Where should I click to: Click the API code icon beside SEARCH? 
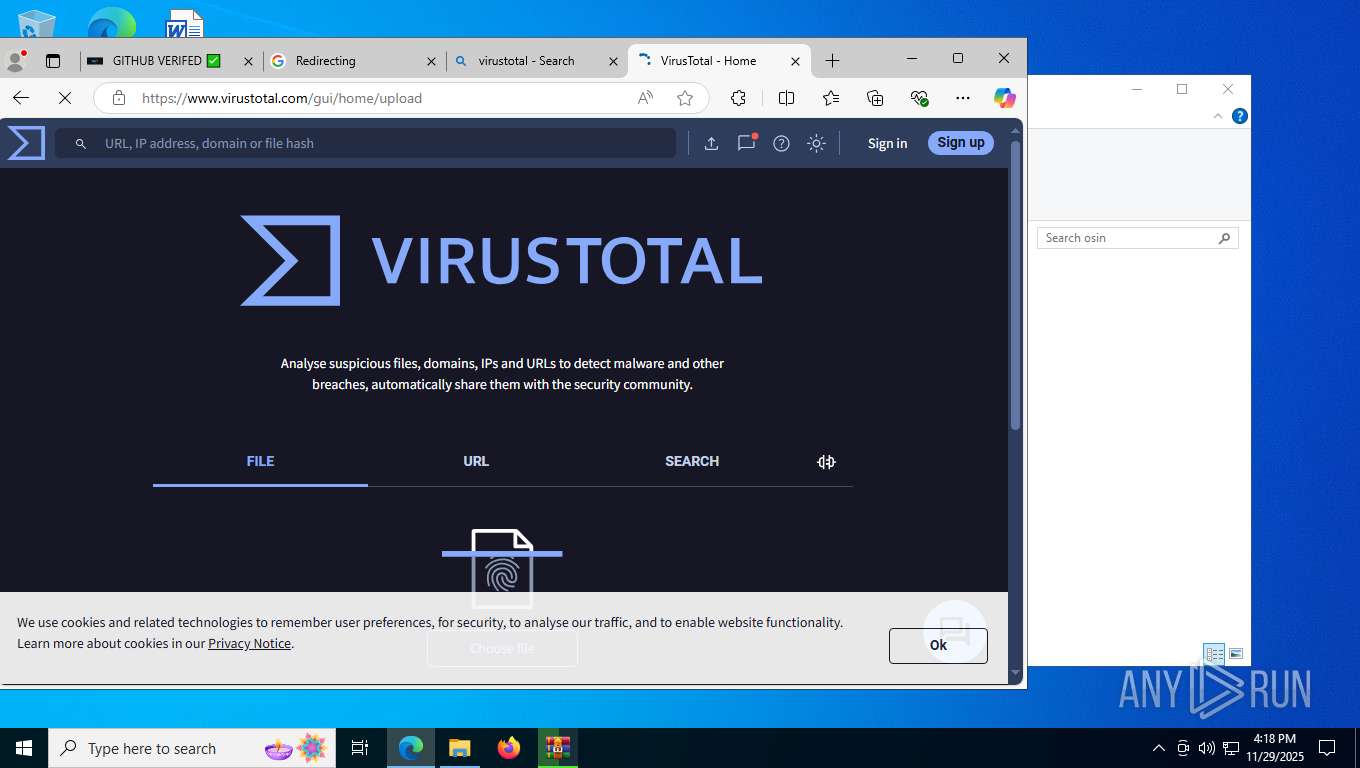pyautogui.click(x=826, y=462)
